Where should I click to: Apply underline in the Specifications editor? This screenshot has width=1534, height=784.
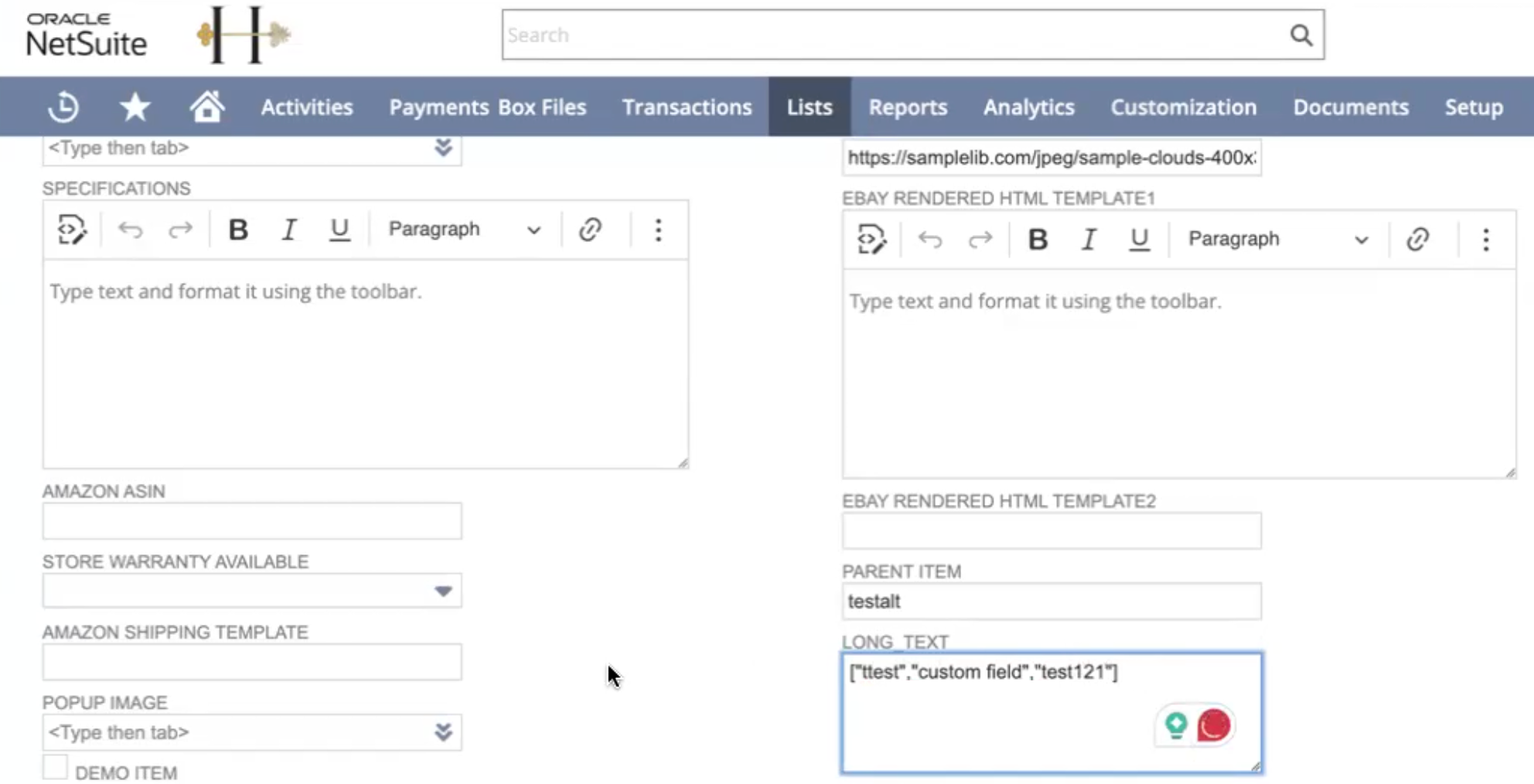339,230
